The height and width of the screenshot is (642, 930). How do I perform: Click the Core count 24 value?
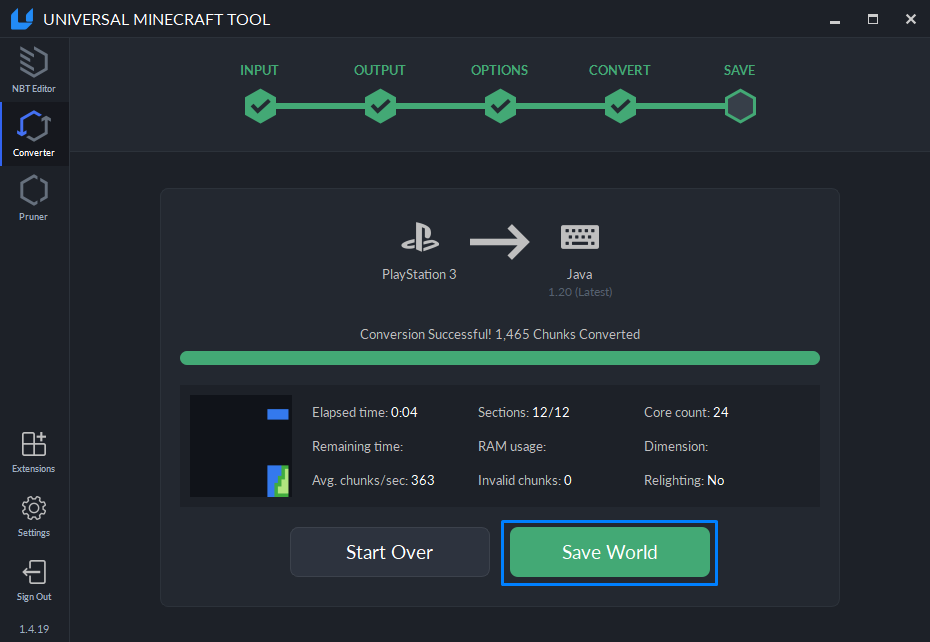pos(721,412)
